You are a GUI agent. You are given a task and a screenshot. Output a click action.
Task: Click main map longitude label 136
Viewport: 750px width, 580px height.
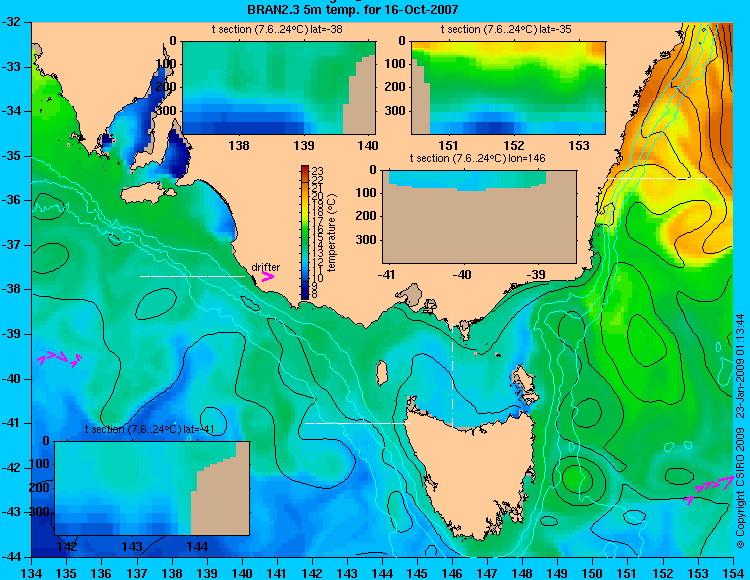(x=101, y=572)
